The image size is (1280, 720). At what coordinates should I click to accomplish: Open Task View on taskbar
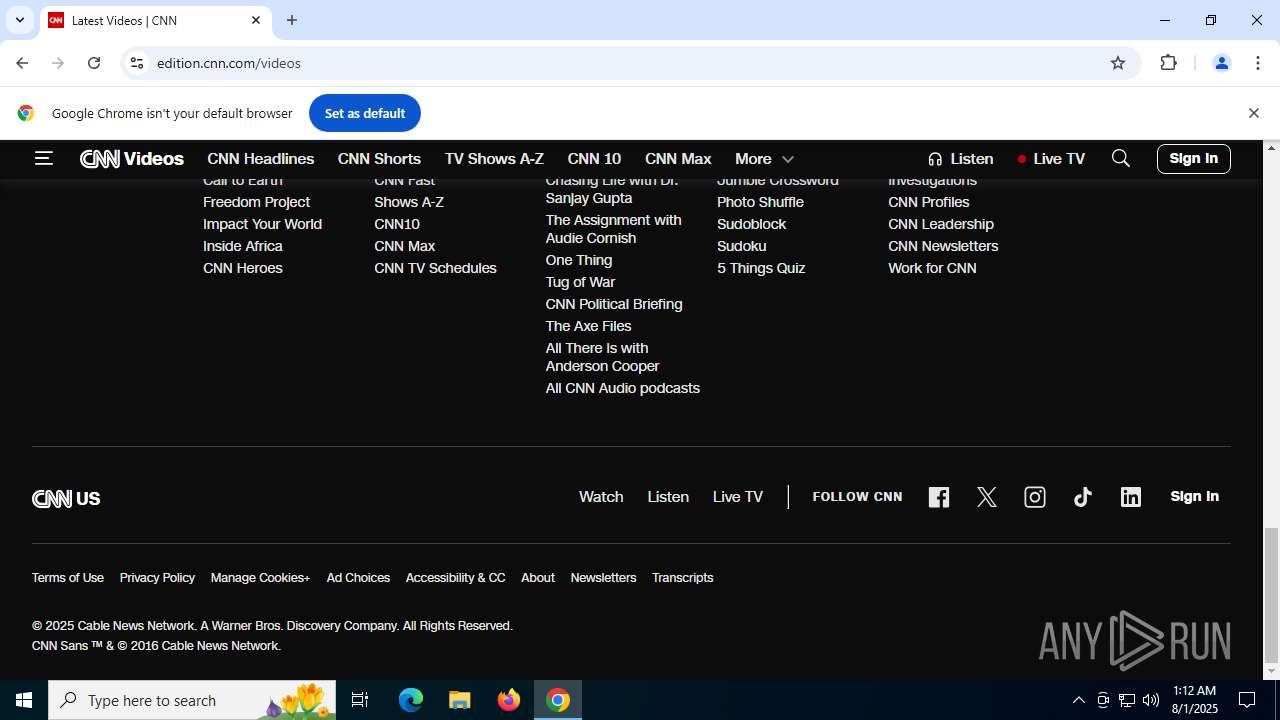point(360,700)
